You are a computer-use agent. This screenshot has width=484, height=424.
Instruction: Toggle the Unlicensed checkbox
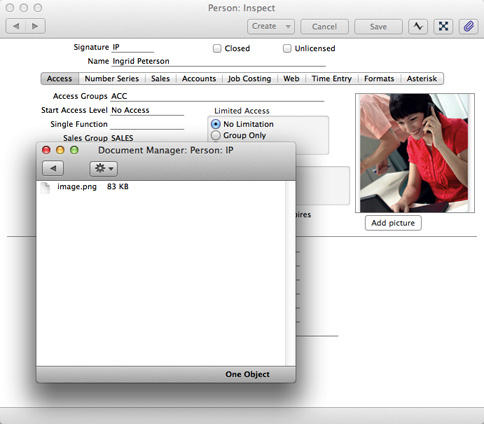click(x=287, y=49)
